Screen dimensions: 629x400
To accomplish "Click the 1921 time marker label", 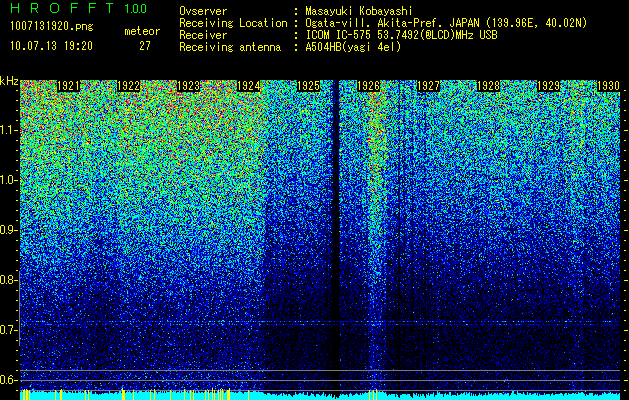I will pyautogui.click(x=68, y=86).
